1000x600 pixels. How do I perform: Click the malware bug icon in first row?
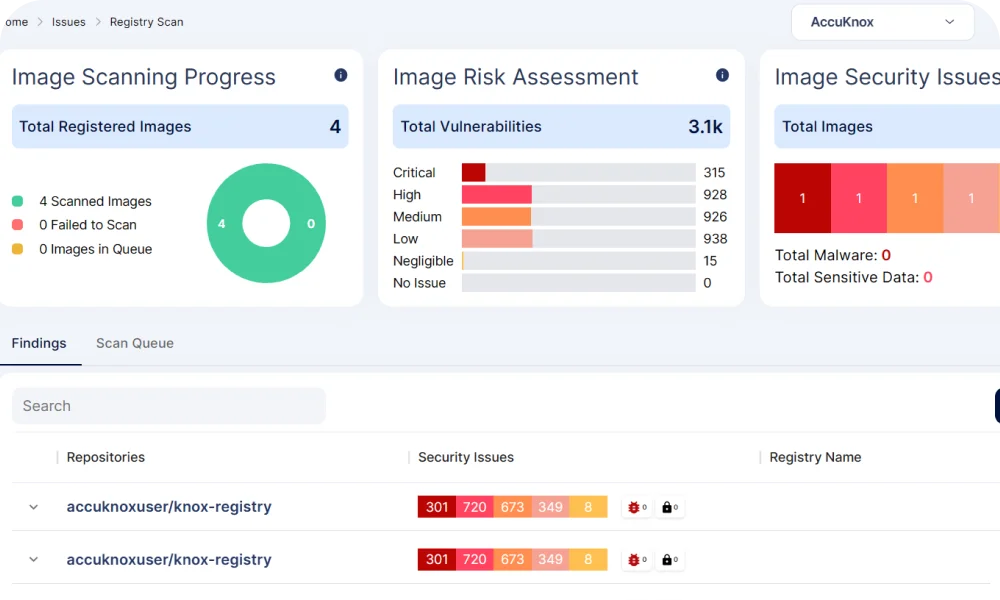tap(634, 507)
